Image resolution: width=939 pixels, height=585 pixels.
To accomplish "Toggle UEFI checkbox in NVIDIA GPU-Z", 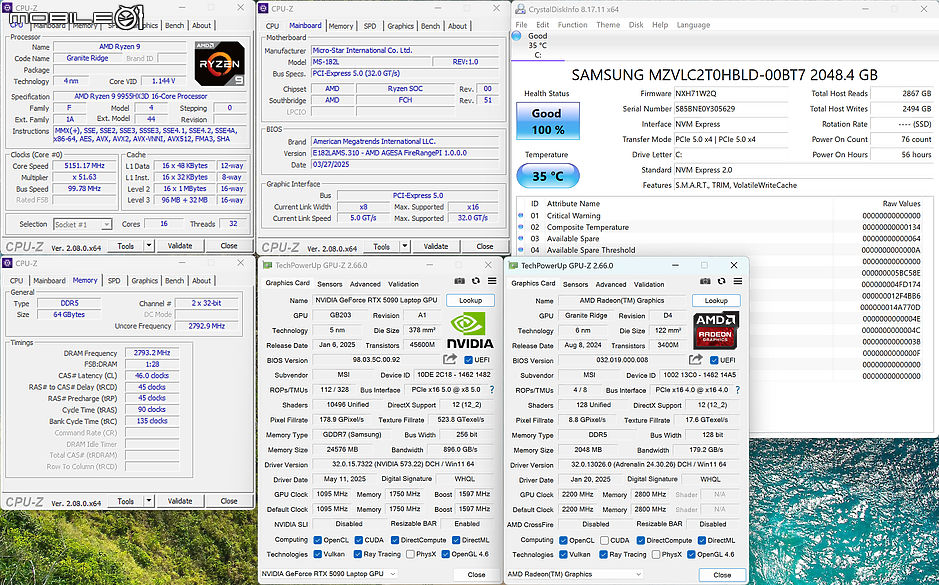I will pyautogui.click(x=469, y=360).
